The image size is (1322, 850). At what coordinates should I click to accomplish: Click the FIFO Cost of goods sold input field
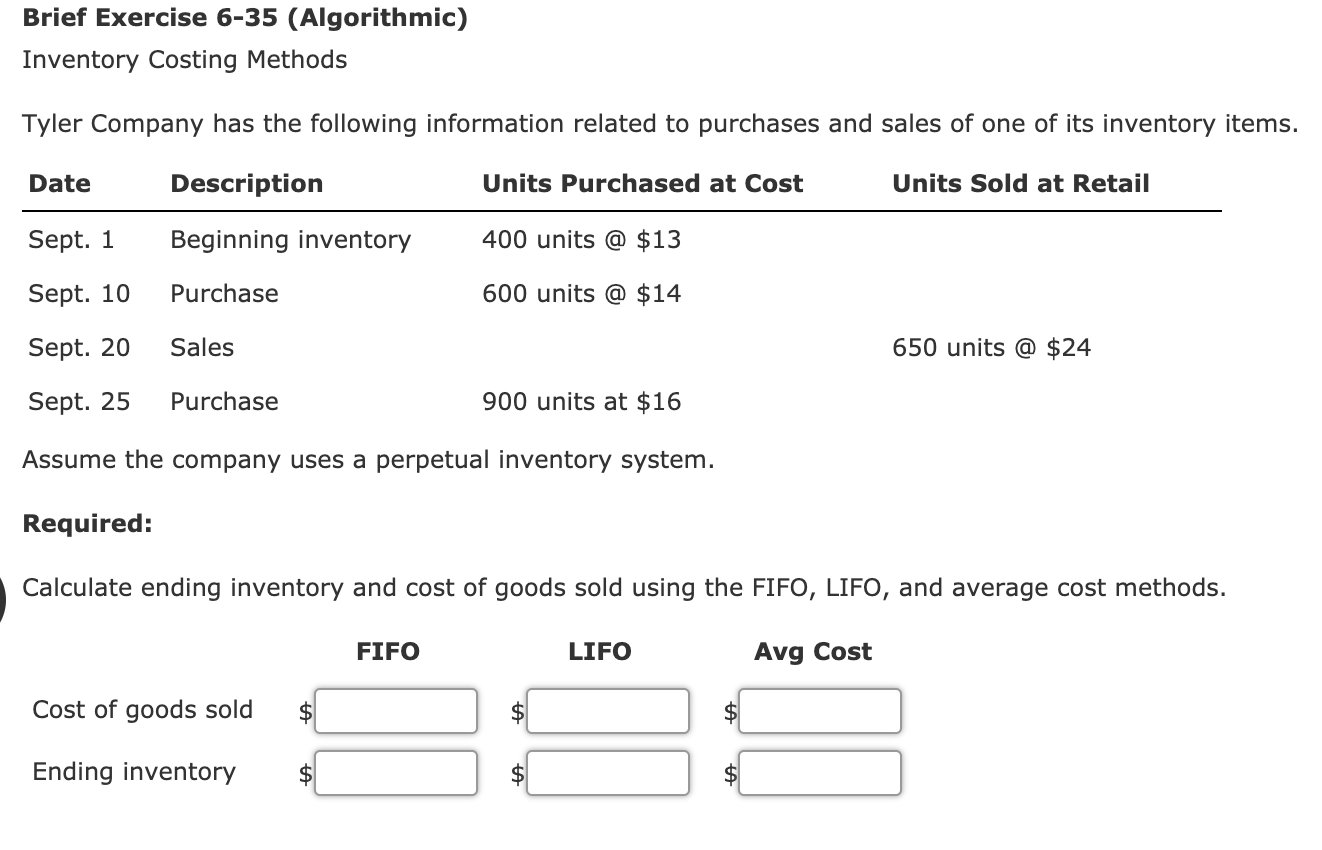click(395, 710)
